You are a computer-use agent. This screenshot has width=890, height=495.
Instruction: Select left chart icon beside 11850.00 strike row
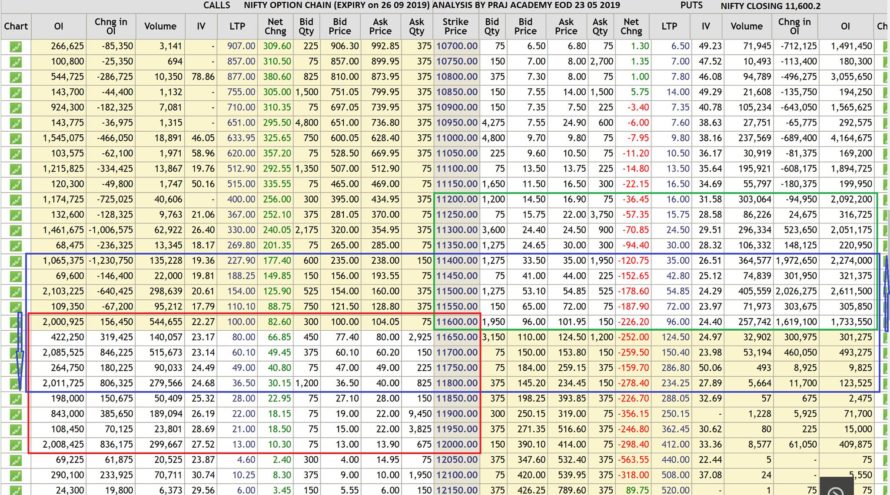(15, 399)
